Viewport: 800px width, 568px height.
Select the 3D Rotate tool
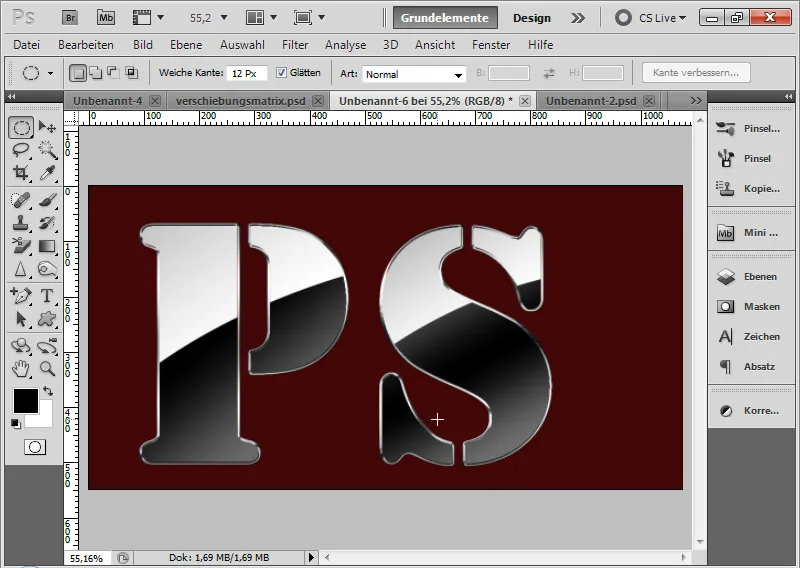(21, 346)
